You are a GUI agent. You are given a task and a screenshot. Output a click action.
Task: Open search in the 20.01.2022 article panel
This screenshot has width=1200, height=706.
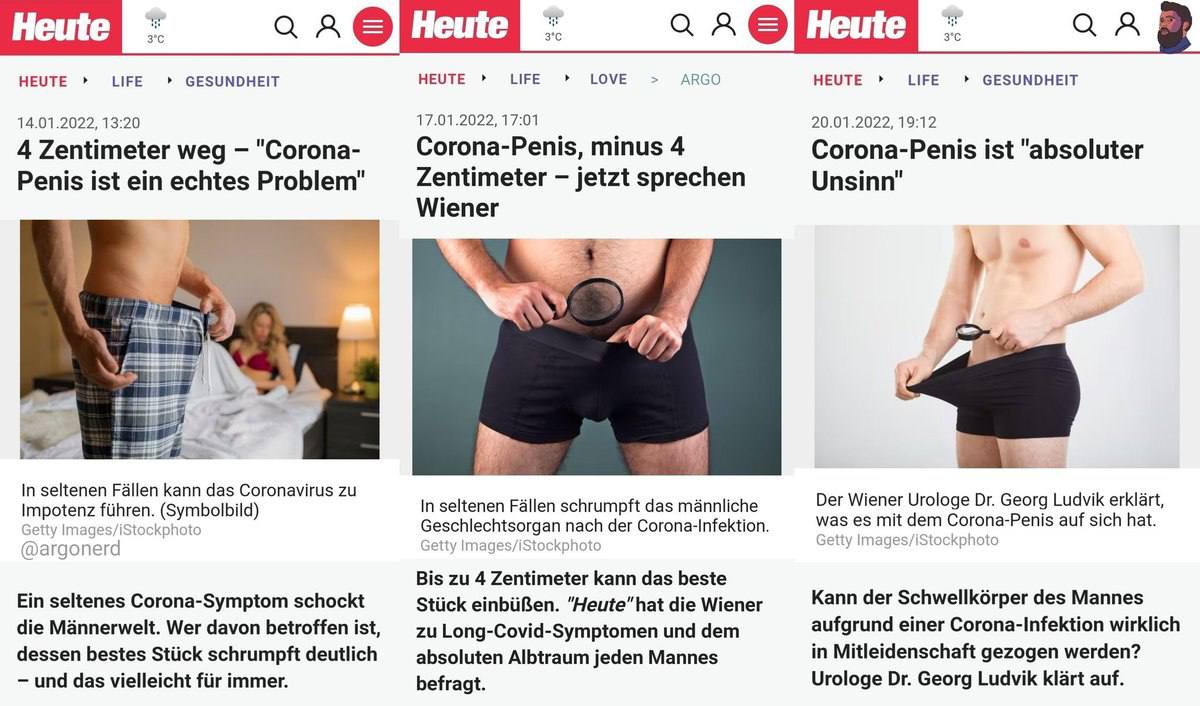[x=1084, y=24]
